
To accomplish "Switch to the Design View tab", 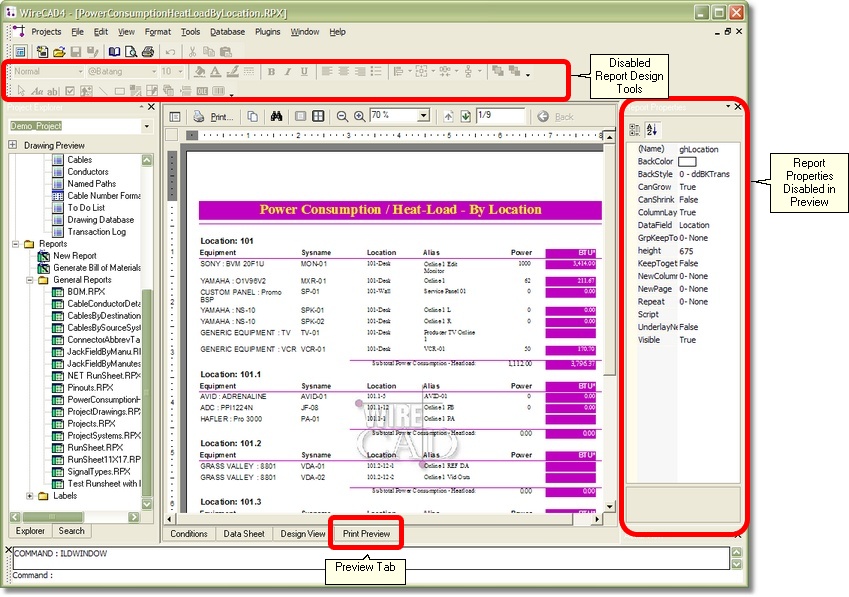I will (x=303, y=534).
